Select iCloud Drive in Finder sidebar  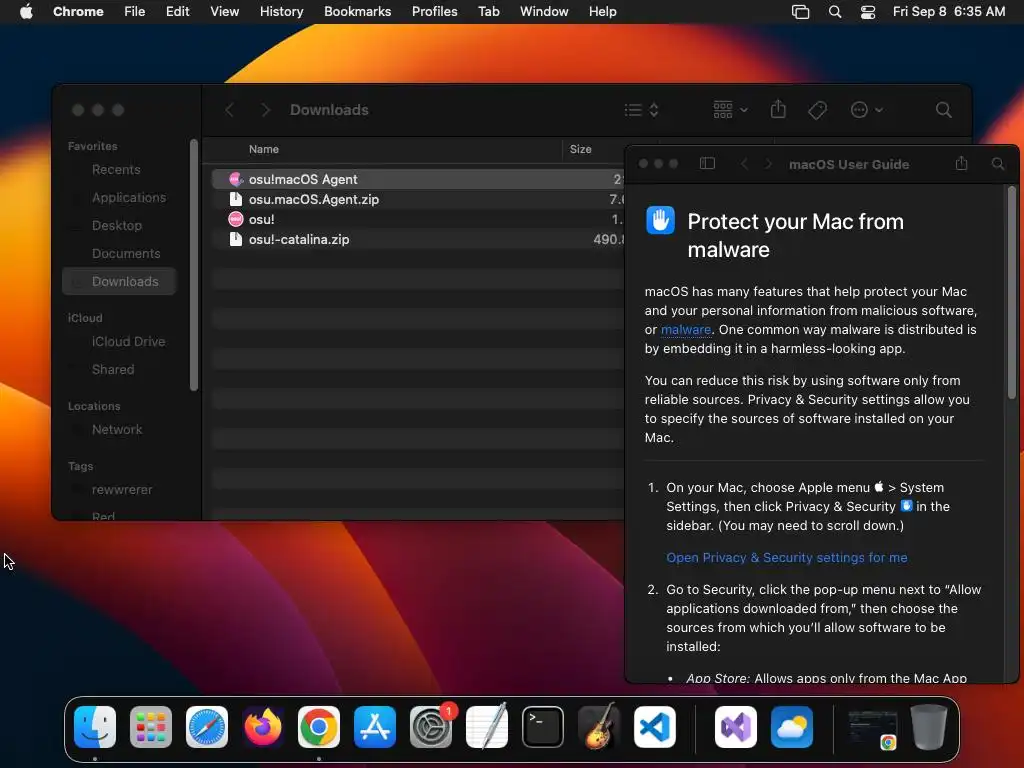[128, 341]
